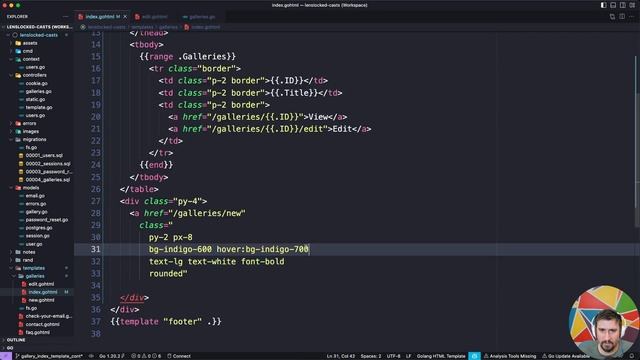Change Golang HTML Template language mode
640x360 pixels.
click(441, 356)
